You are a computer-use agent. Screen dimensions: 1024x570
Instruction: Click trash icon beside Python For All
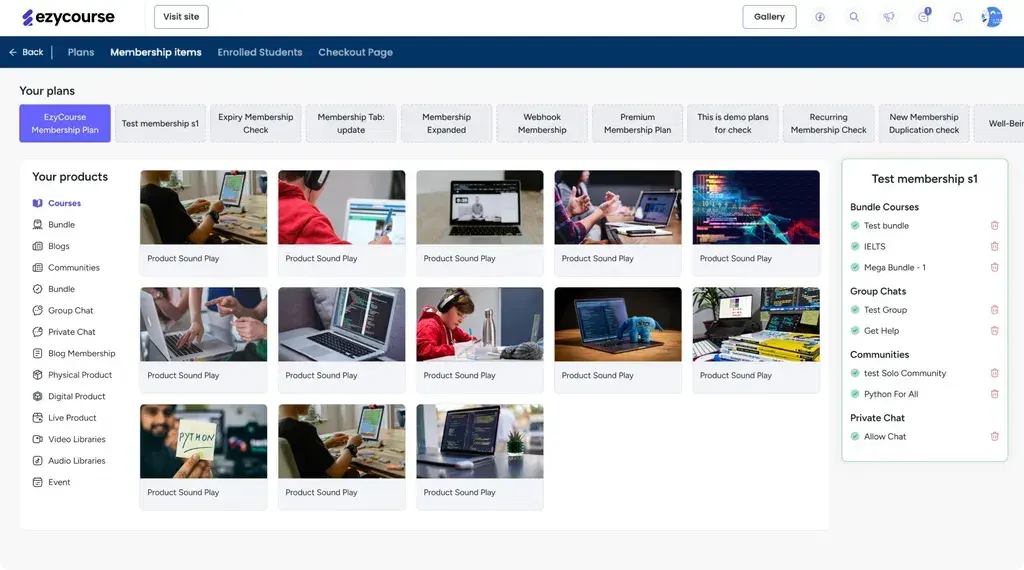[995, 394]
